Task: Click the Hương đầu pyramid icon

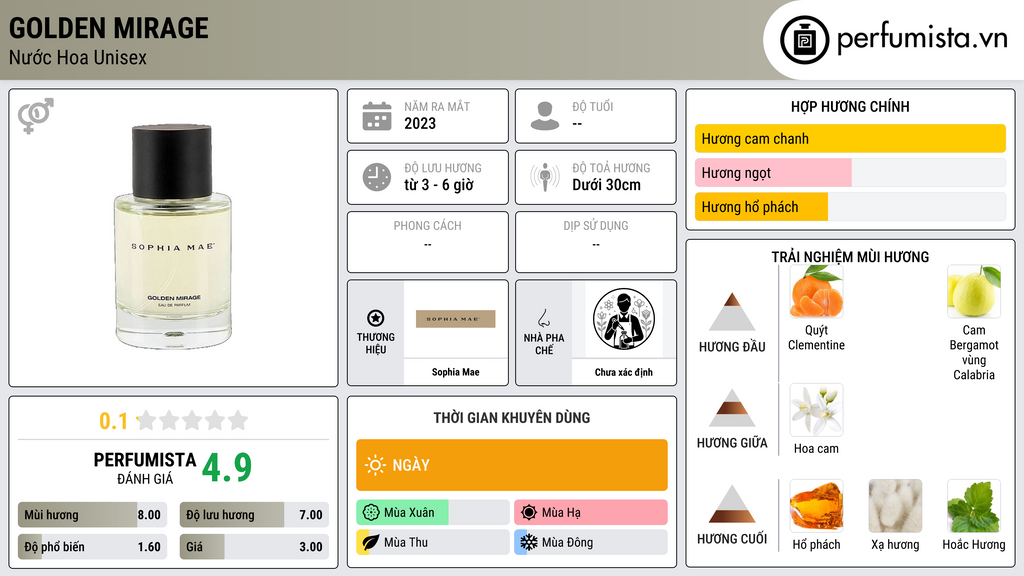Action: click(x=732, y=312)
